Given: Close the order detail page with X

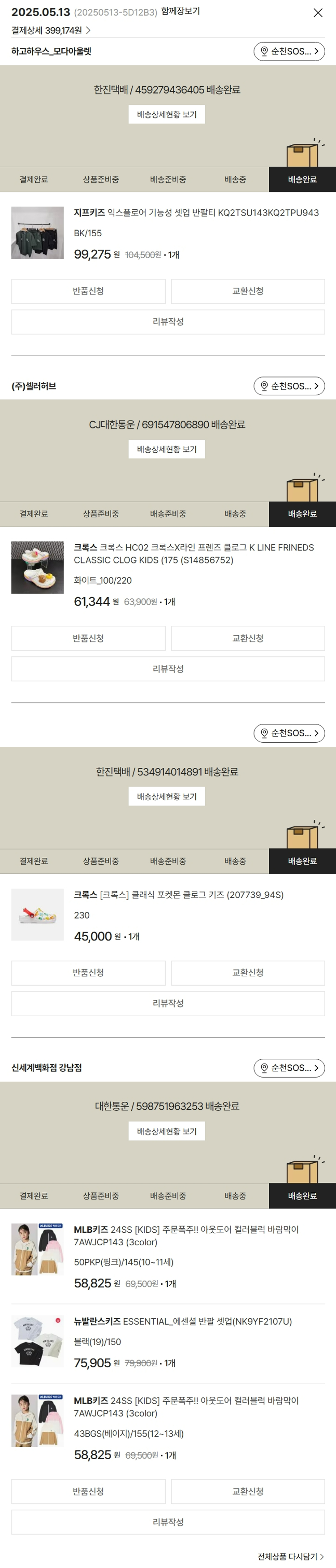Looking at the screenshot, I should tap(318, 13).
